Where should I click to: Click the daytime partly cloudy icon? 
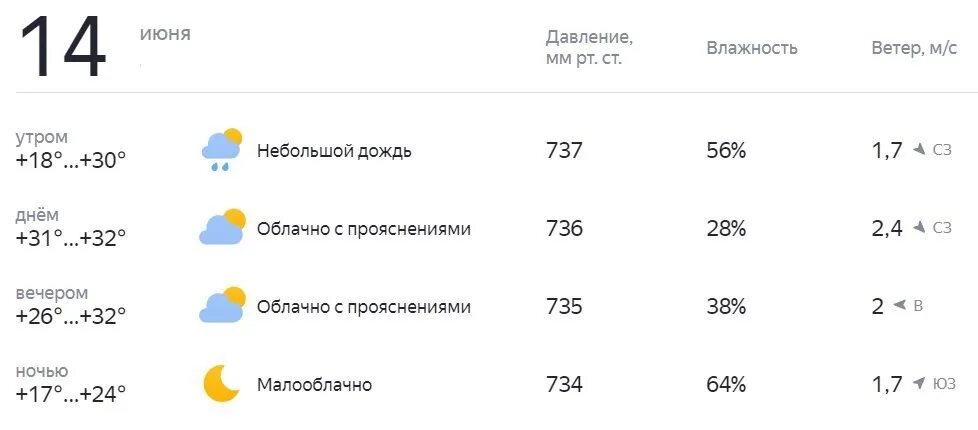point(222,228)
